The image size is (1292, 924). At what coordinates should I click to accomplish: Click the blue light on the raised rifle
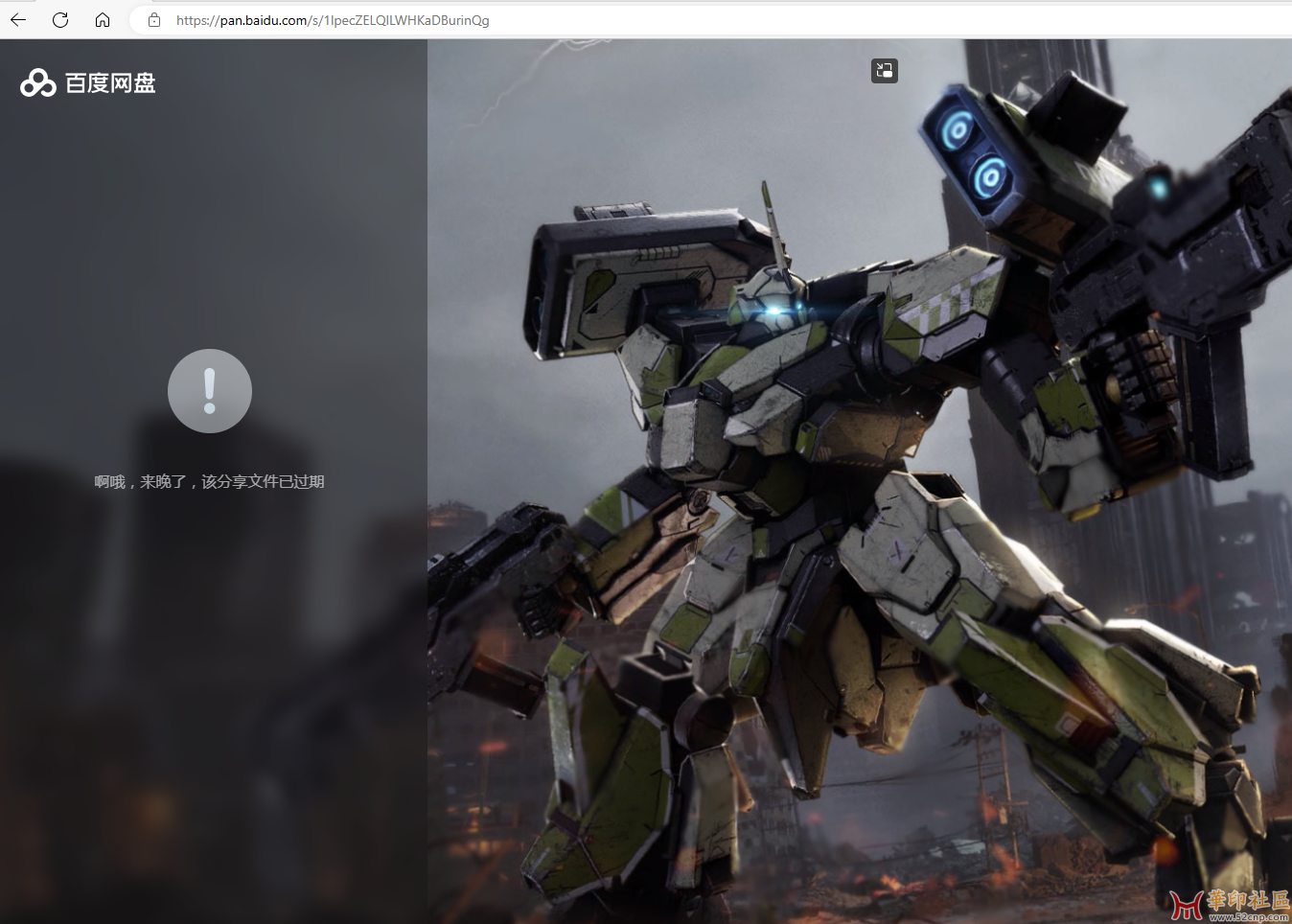click(x=1159, y=189)
